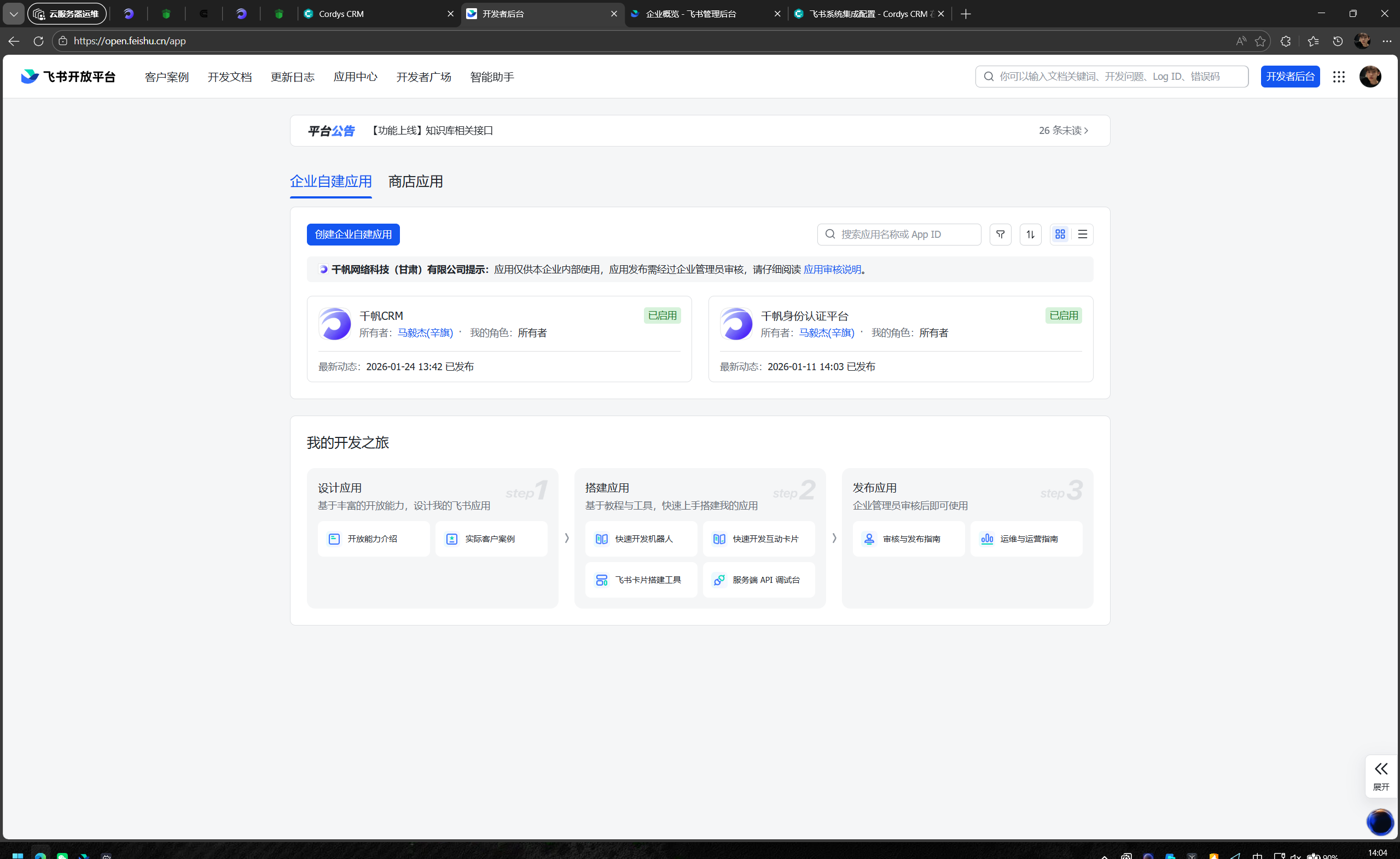The height and width of the screenshot is (859, 1400).
Task: Expand 26 条未读 announcements
Action: (1063, 131)
